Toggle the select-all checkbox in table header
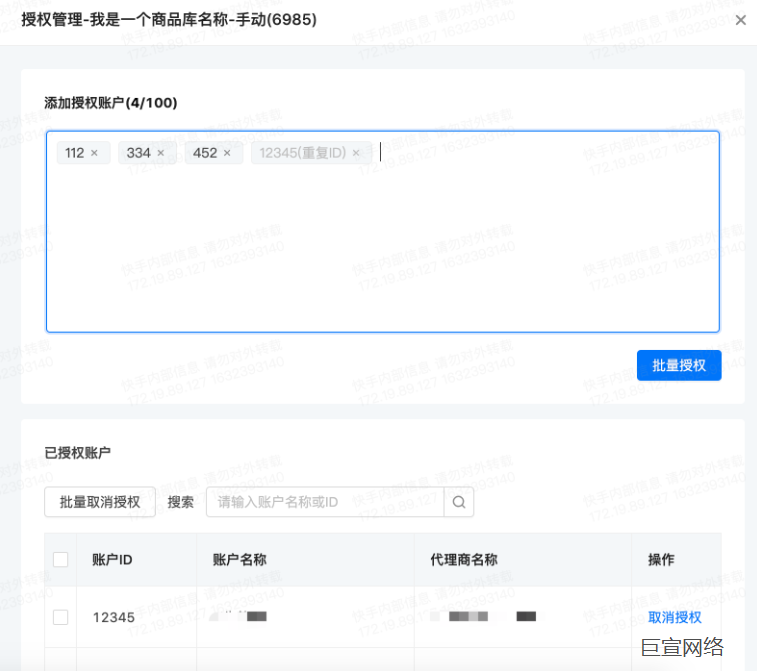 [x=60, y=559]
